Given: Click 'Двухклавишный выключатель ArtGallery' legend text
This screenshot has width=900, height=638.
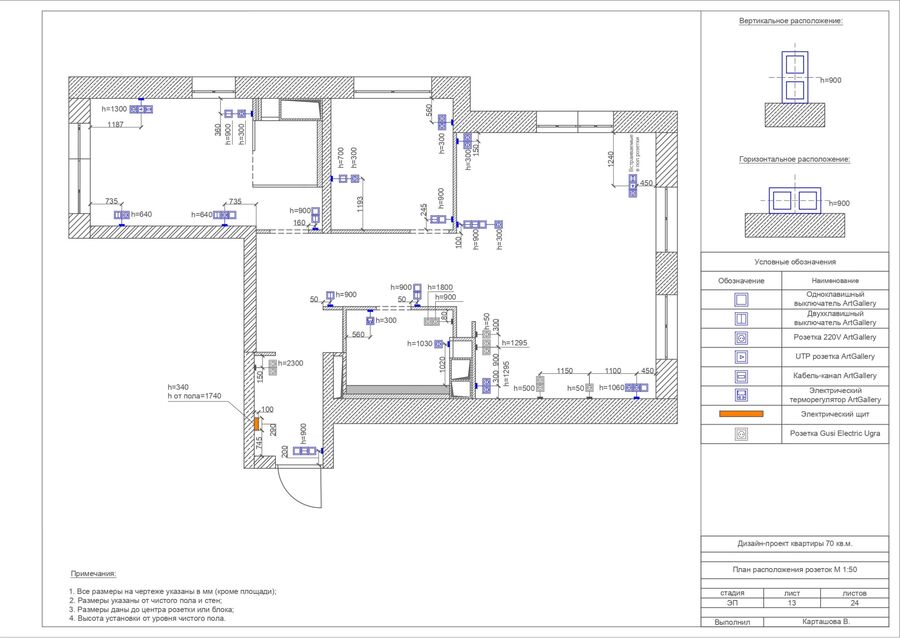Looking at the screenshot, I should pyautogui.click(x=835, y=318).
